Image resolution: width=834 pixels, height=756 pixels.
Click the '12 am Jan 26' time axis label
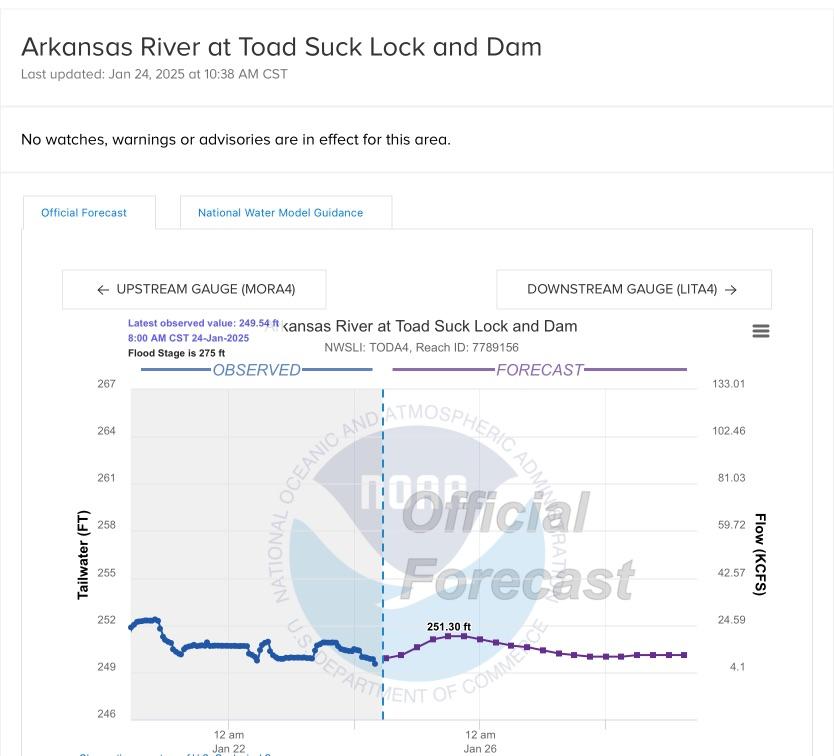coord(480,741)
